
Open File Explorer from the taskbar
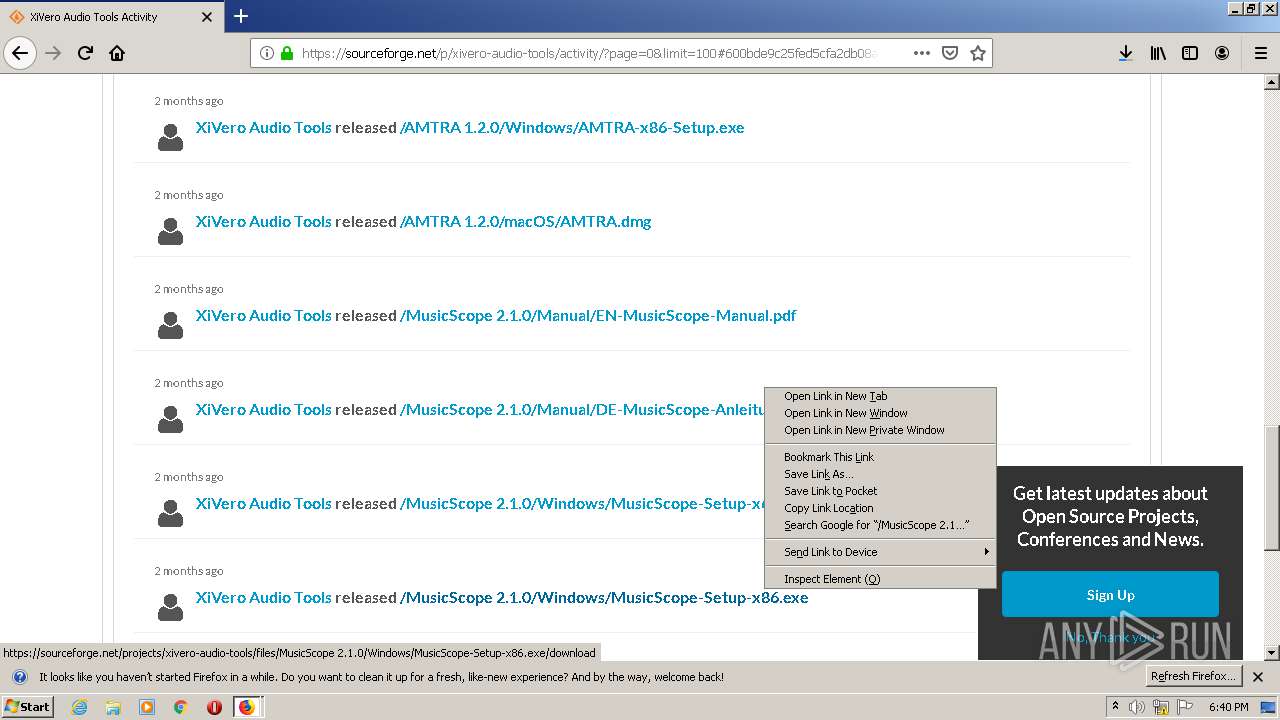tap(113, 707)
